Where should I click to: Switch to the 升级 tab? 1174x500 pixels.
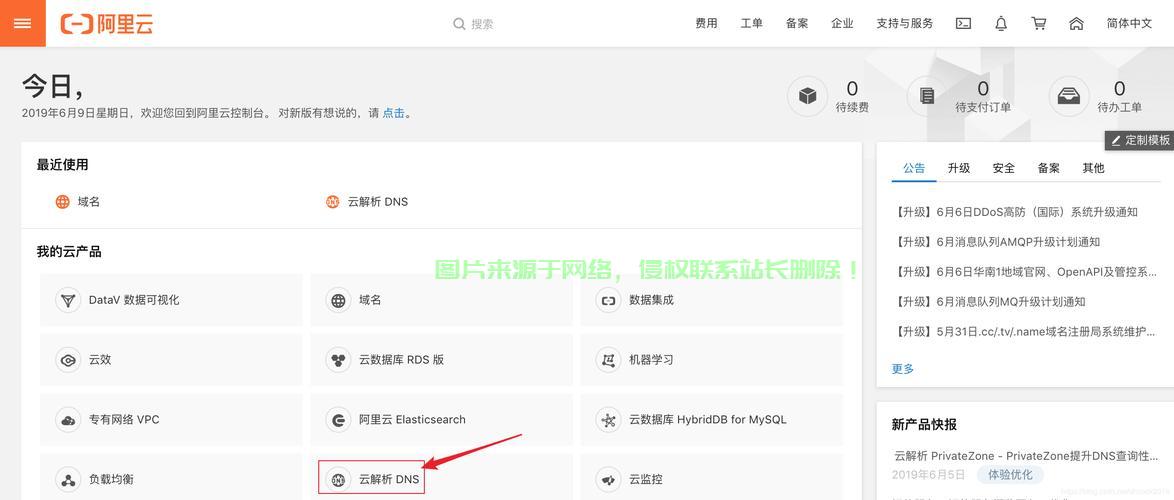[x=959, y=168]
